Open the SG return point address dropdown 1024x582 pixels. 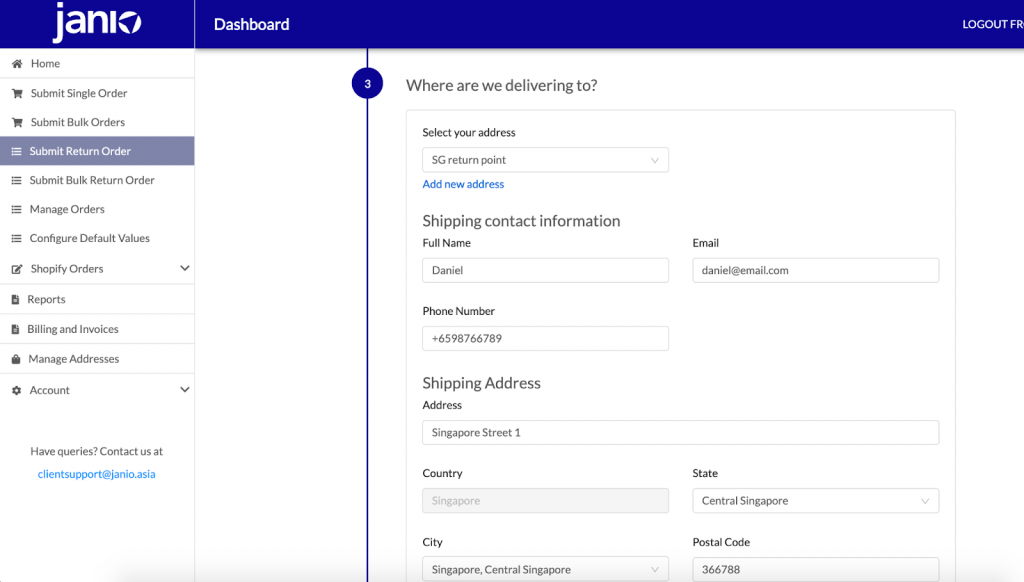click(x=545, y=160)
